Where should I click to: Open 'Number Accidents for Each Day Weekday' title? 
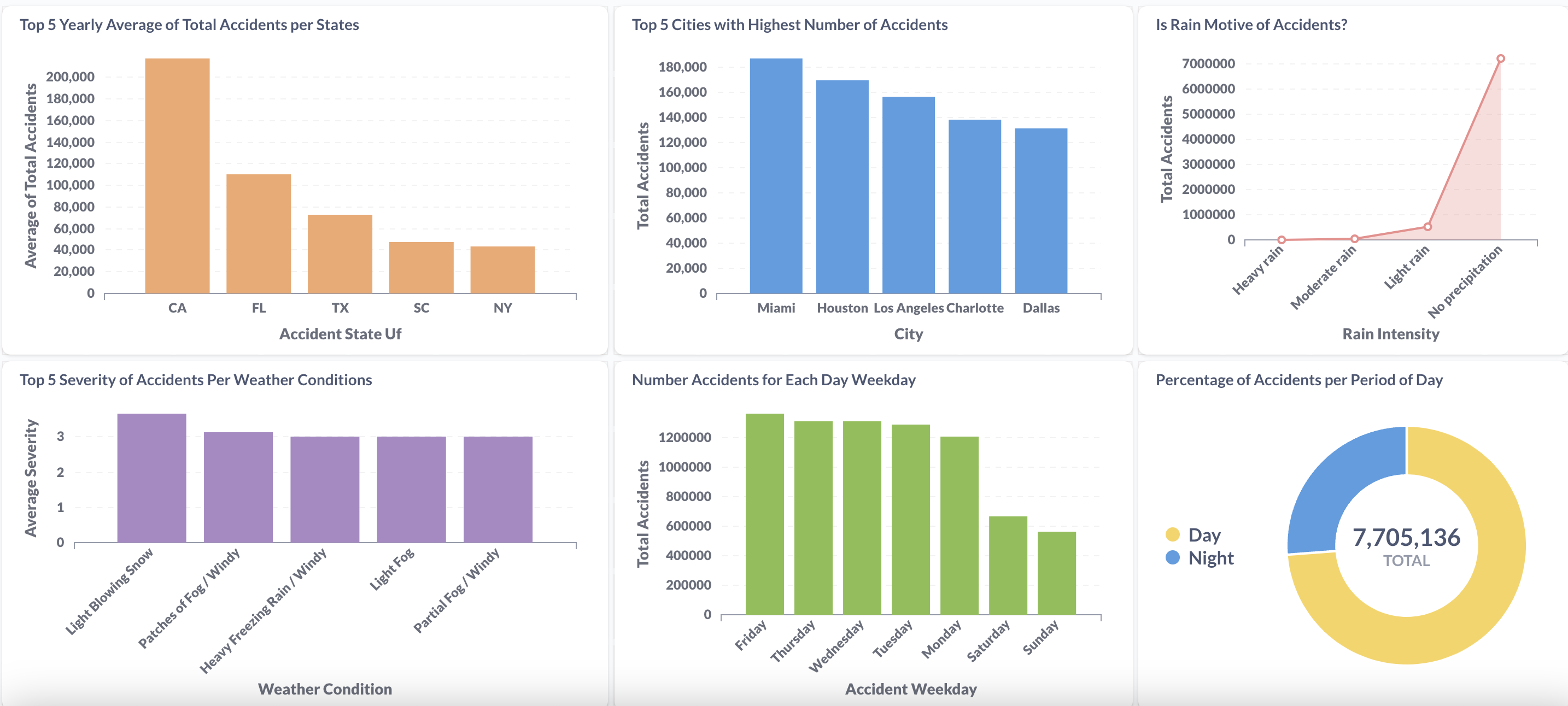click(774, 380)
